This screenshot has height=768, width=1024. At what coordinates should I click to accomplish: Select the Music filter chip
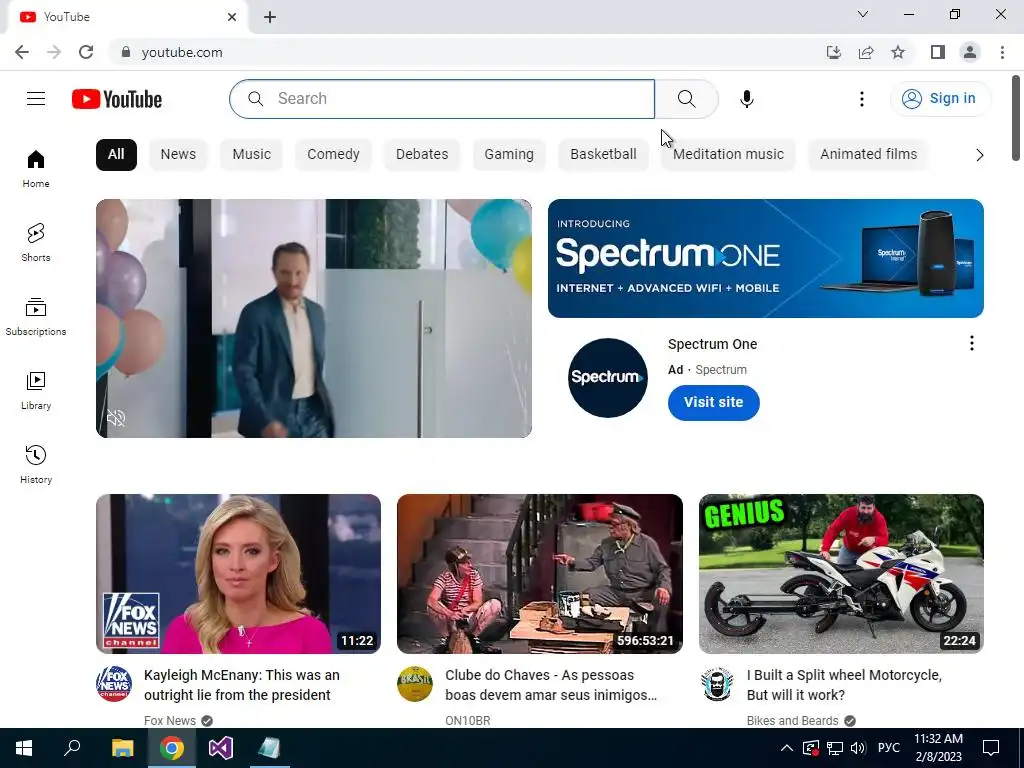coord(251,154)
